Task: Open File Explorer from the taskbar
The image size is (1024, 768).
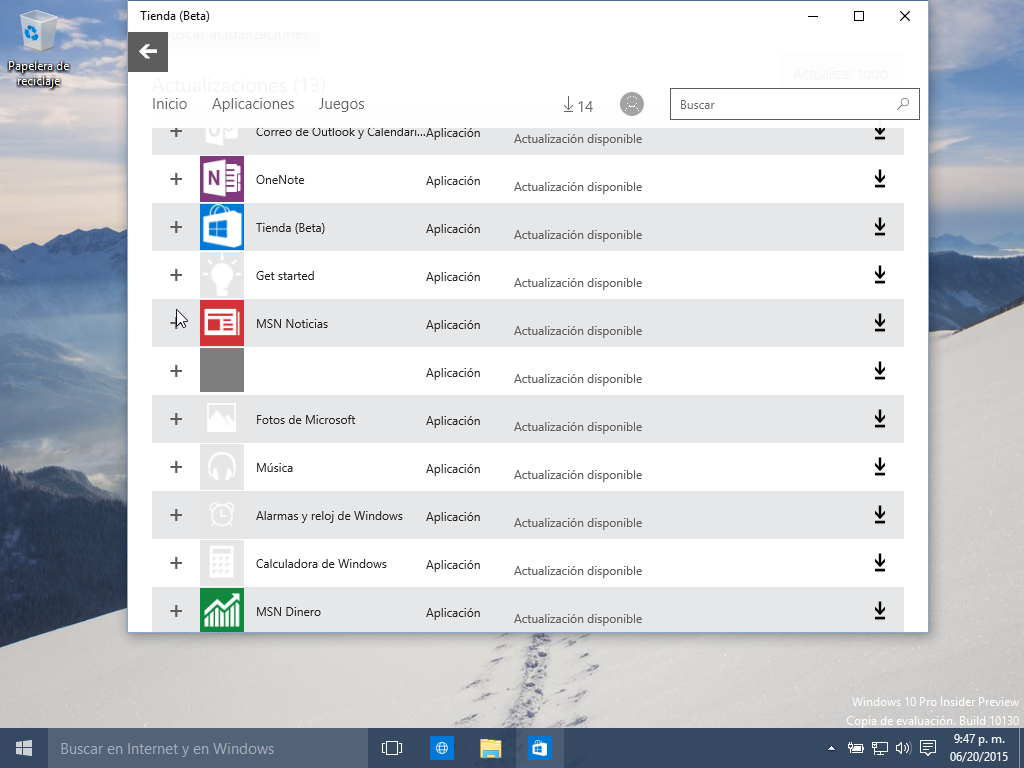Action: (x=490, y=748)
